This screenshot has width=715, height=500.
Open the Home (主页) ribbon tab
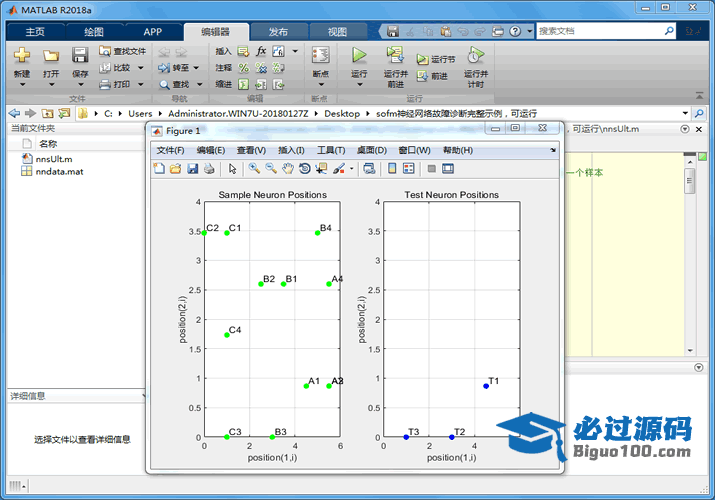[35, 31]
